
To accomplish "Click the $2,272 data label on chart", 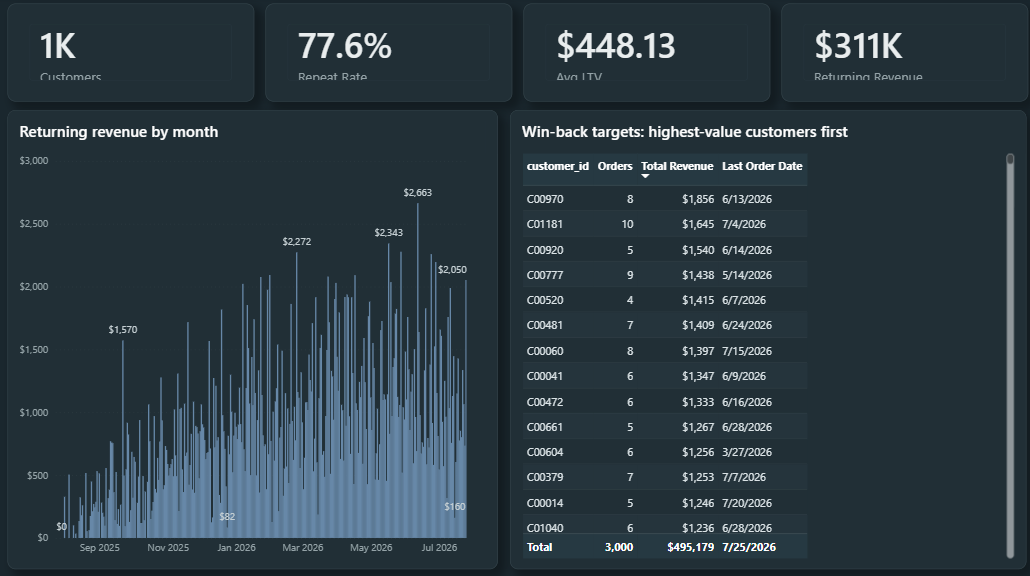I will (x=297, y=242).
